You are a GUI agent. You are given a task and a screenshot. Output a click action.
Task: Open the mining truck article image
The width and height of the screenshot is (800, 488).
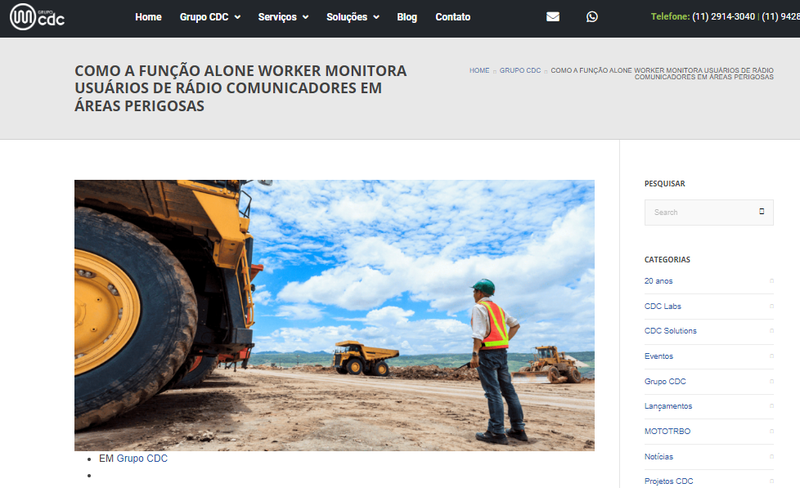pos(334,315)
